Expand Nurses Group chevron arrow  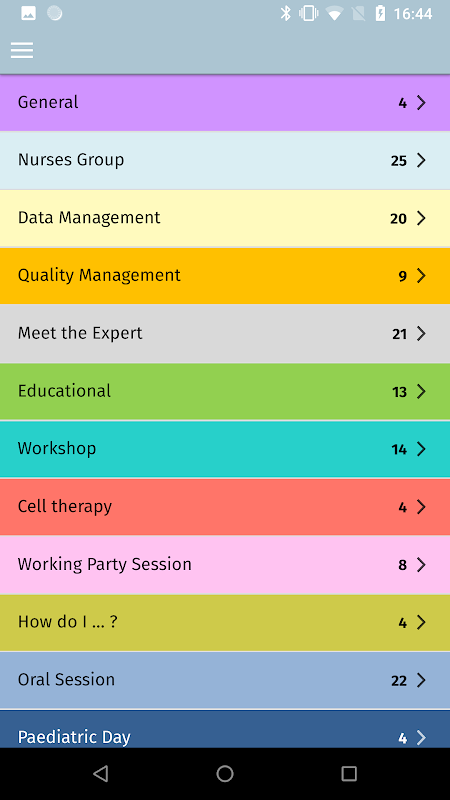tap(421, 160)
